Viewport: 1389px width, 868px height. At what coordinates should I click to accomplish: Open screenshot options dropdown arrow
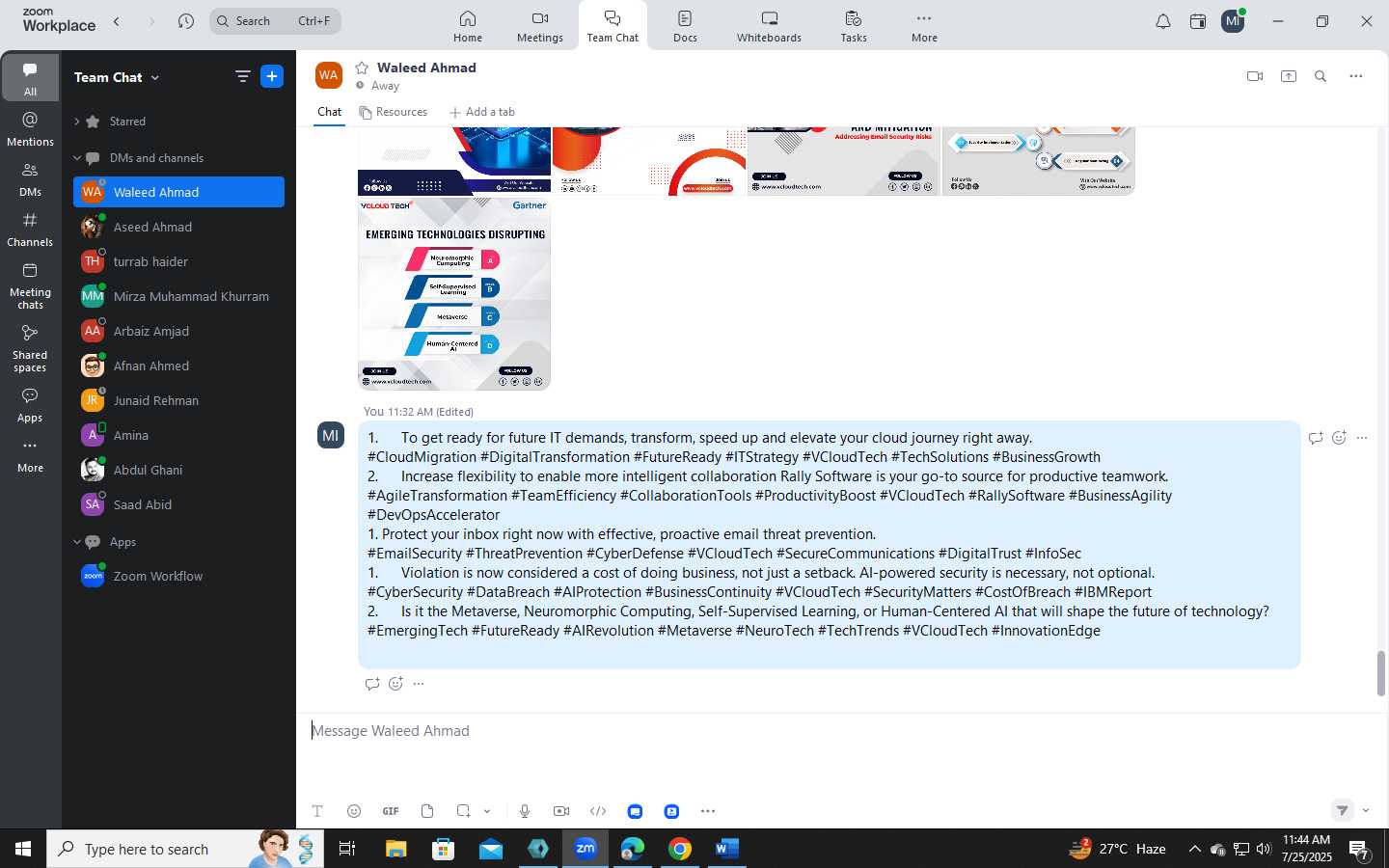coord(487,811)
